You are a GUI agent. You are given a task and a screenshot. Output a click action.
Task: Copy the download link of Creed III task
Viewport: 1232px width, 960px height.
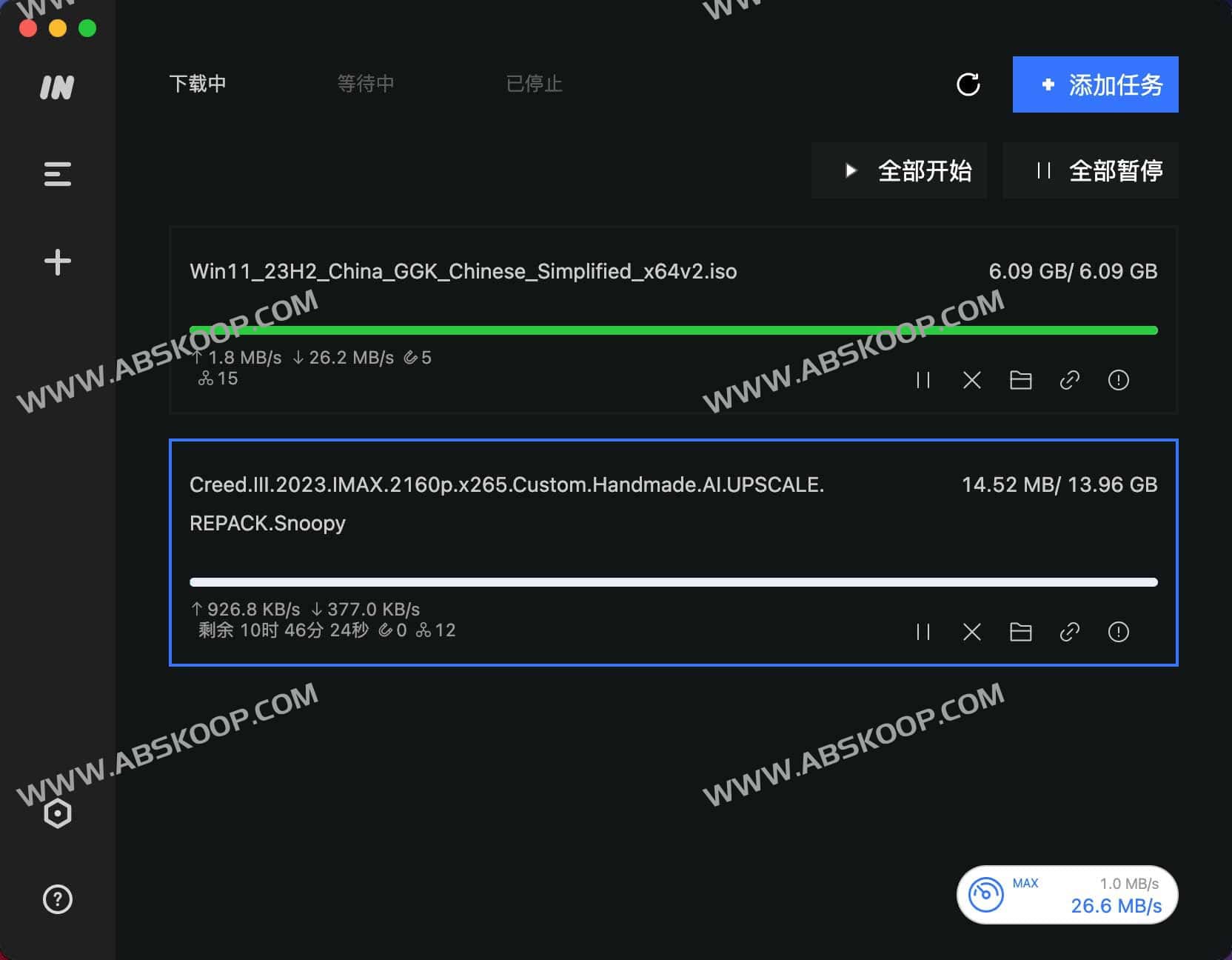click(x=1069, y=632)
